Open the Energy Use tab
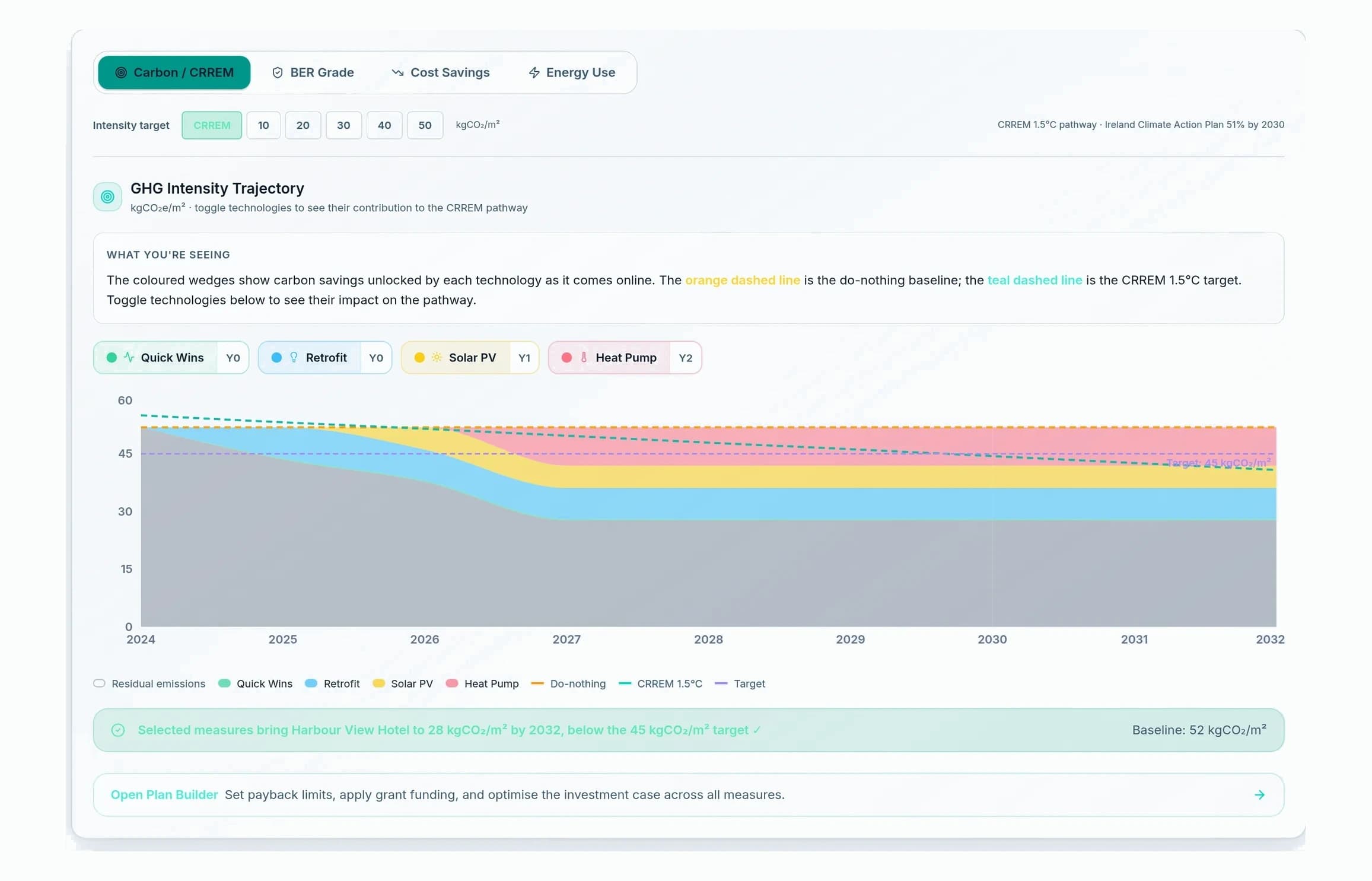Image resolution: width=1372 pixels, height=881 pixels. (x=572, y=72)
